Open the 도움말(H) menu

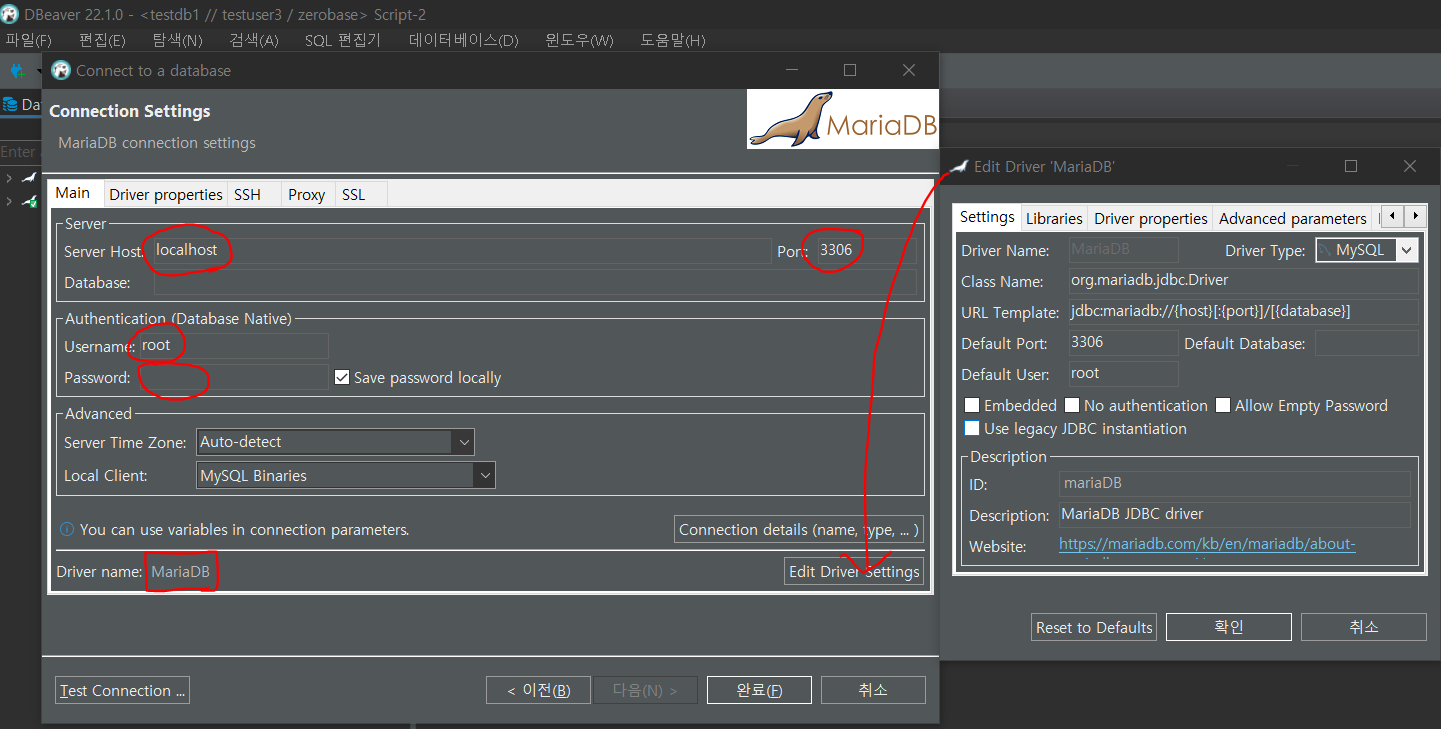point(673,40)
